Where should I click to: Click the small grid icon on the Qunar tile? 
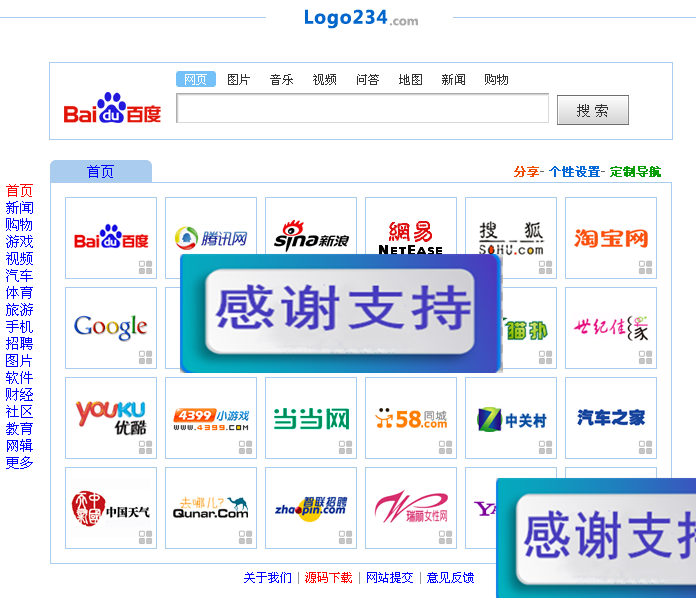(x=245, y=537)
